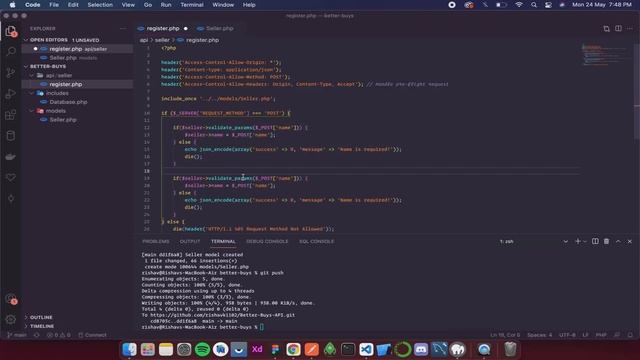
Task: Open Discord from the Dock
Action: pyautogui.click(x=421, y=349)
